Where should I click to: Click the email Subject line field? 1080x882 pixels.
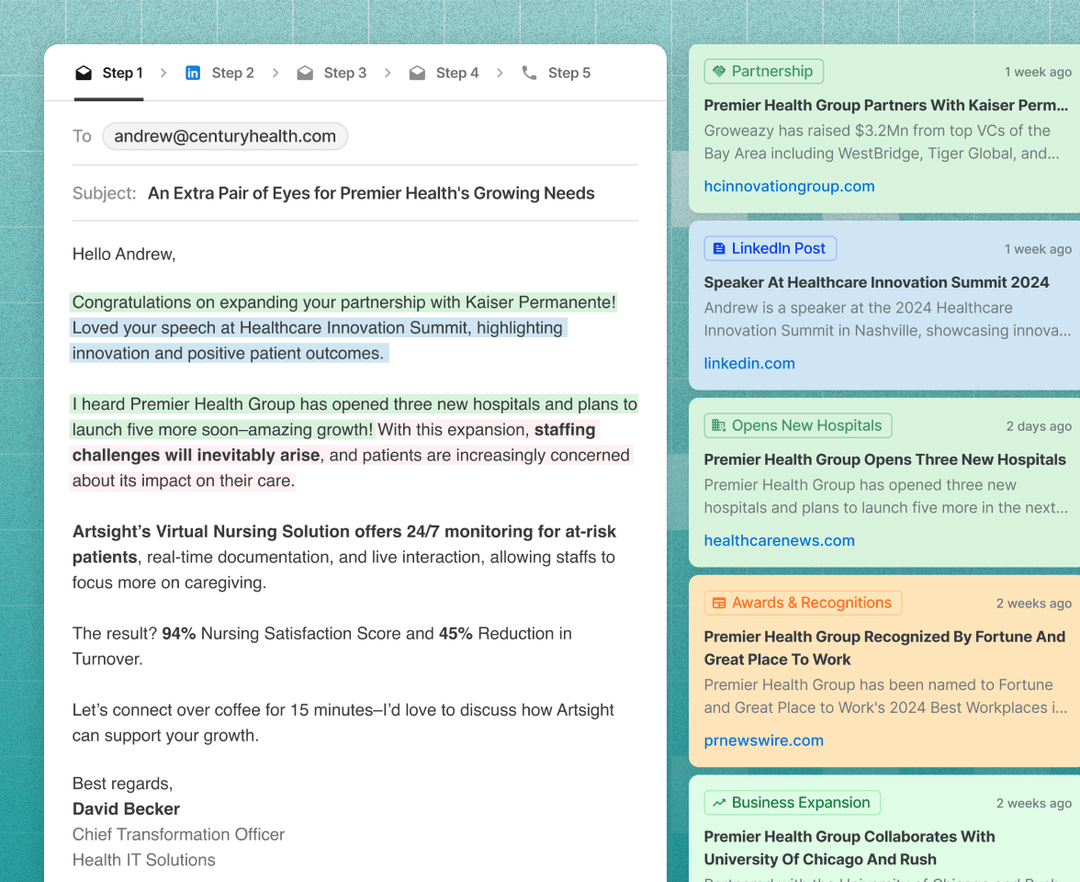click(371, 193)
